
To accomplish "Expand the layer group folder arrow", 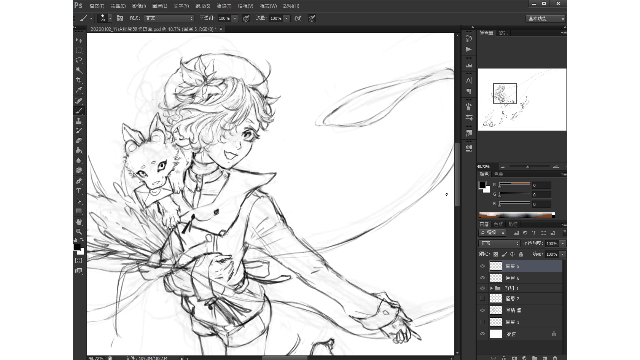I will (491, 288).
